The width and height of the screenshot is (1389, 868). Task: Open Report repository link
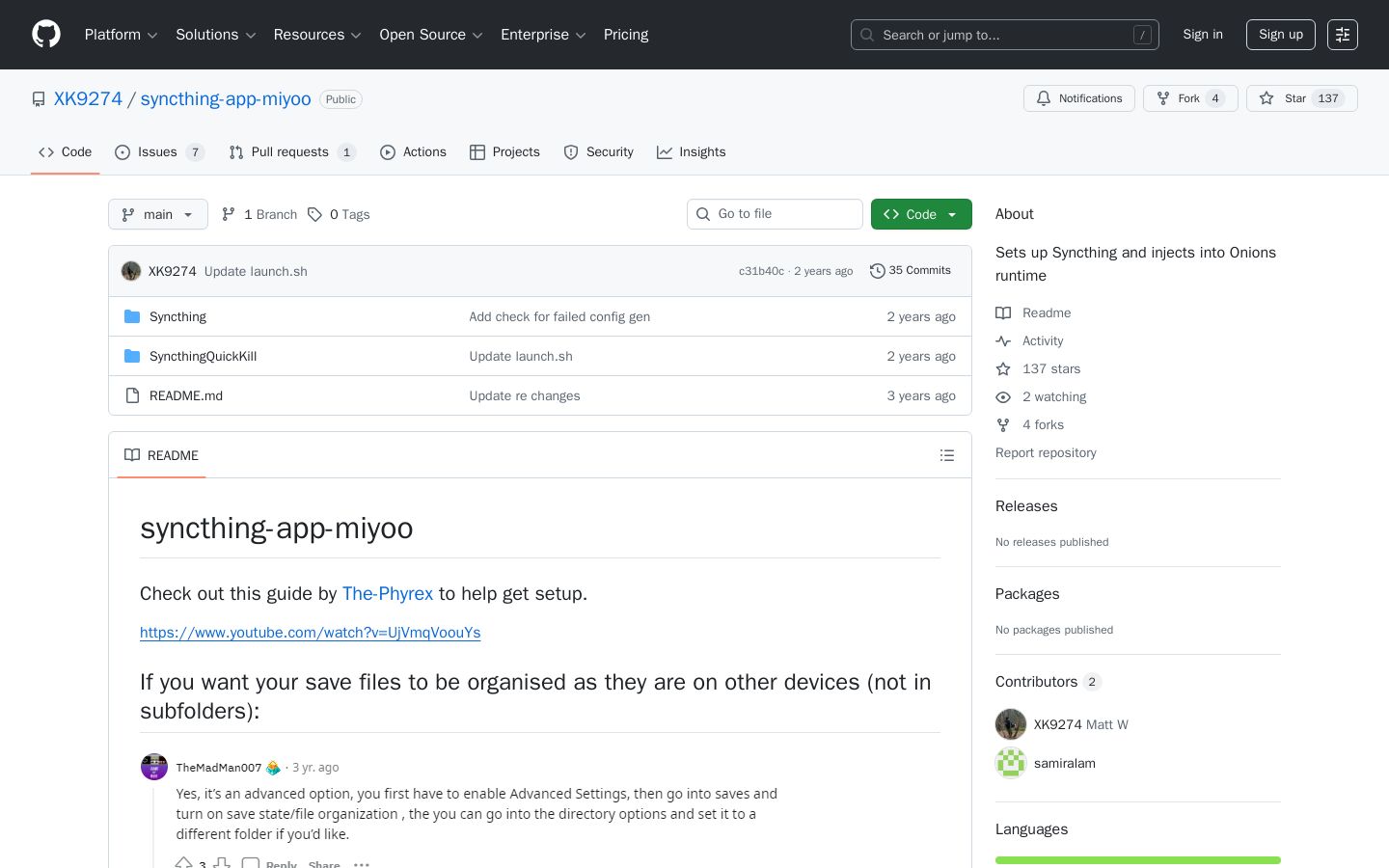click(x=1046, y=452)
